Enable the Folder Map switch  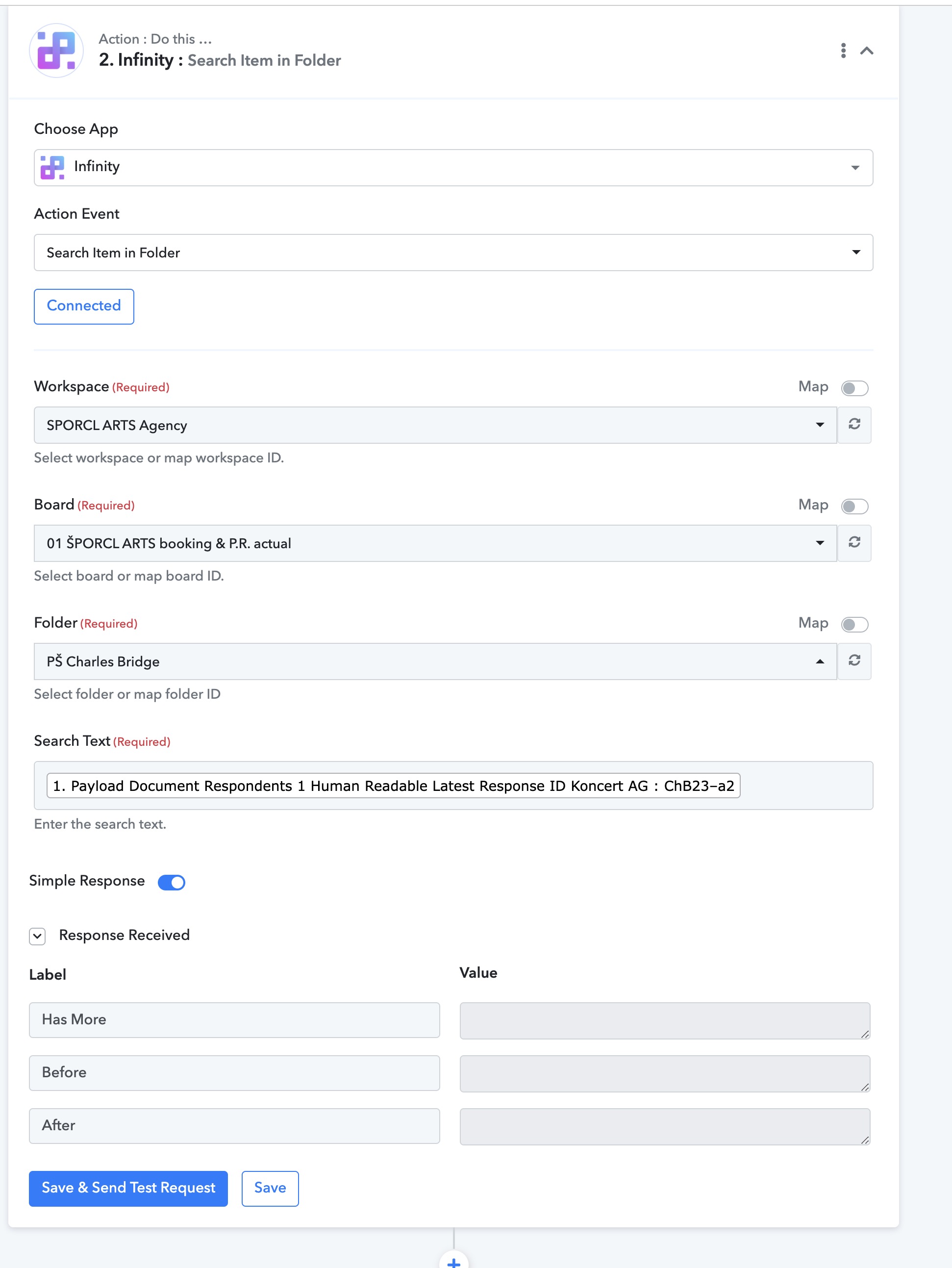coord(854,624)
